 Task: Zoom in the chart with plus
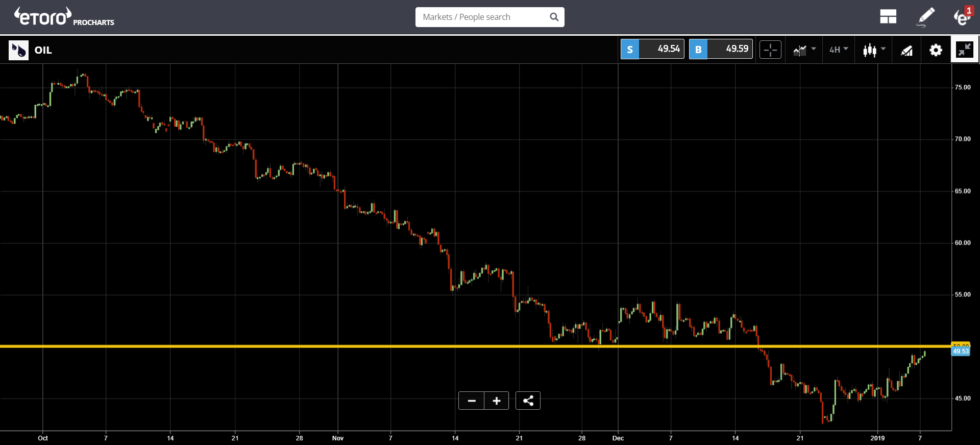coord(496,401)
